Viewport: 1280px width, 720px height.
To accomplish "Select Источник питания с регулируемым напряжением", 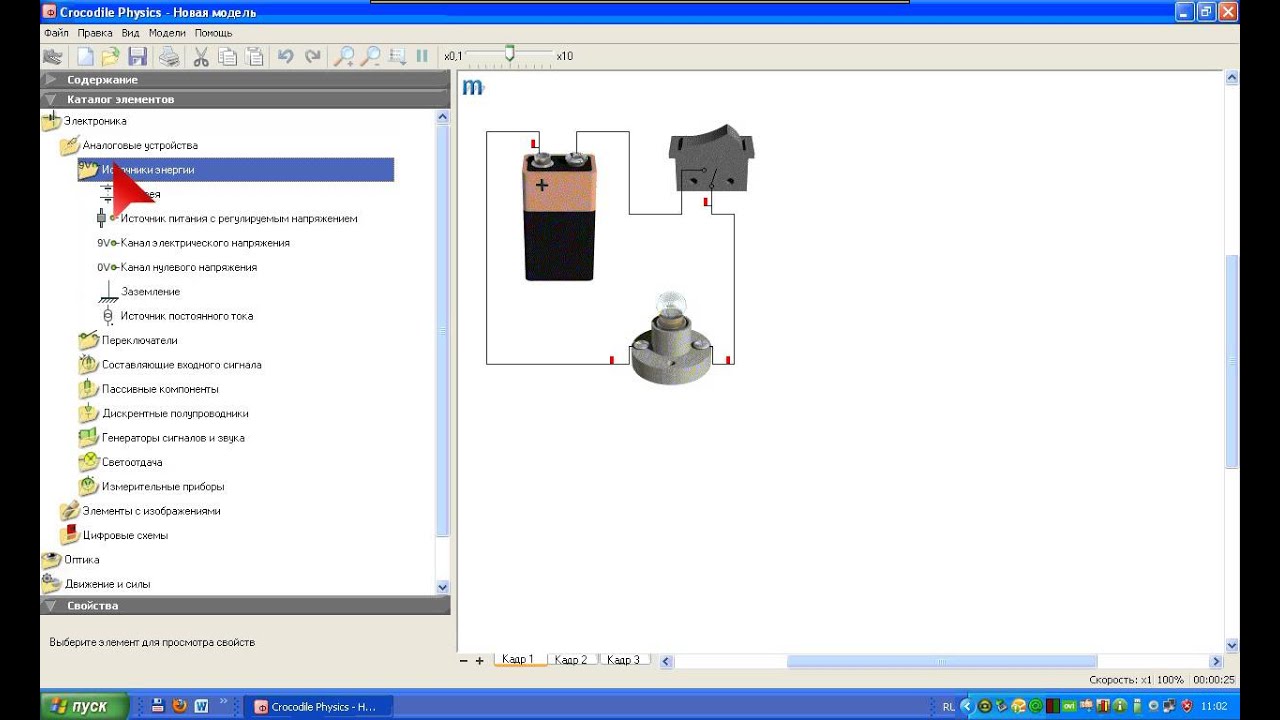I will pos(238,219).
